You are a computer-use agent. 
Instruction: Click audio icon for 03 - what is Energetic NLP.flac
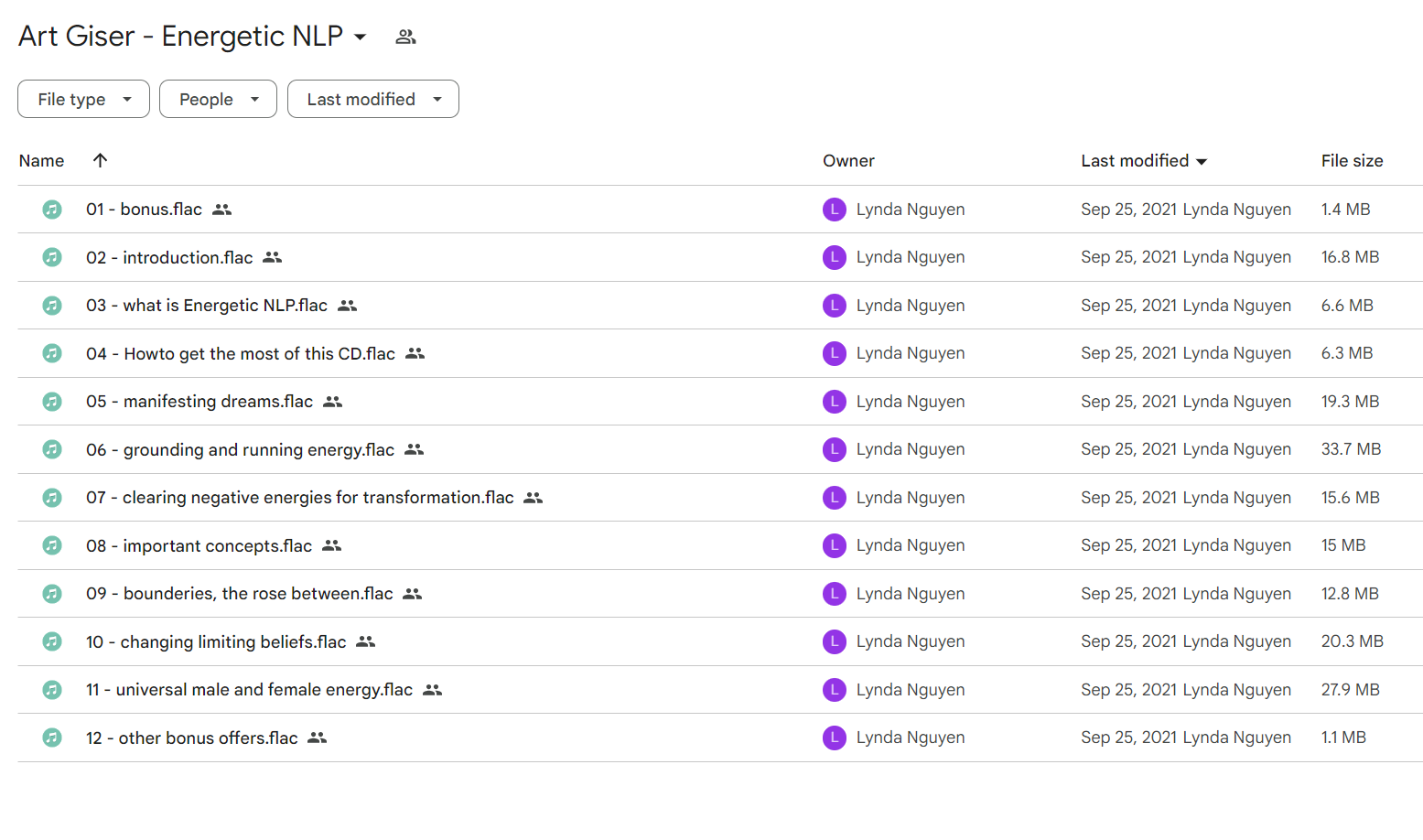52,306
